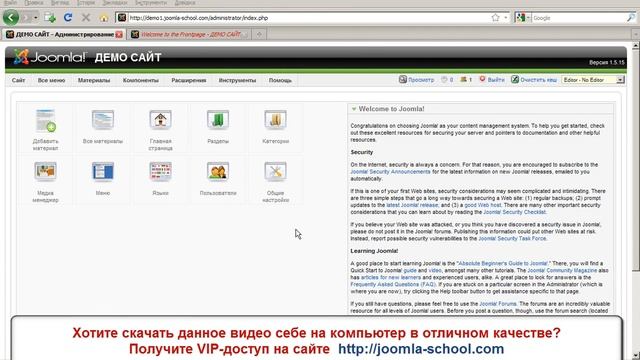Close the Администрирование tab
Screen dimensions: 640x360
point(119,35)
